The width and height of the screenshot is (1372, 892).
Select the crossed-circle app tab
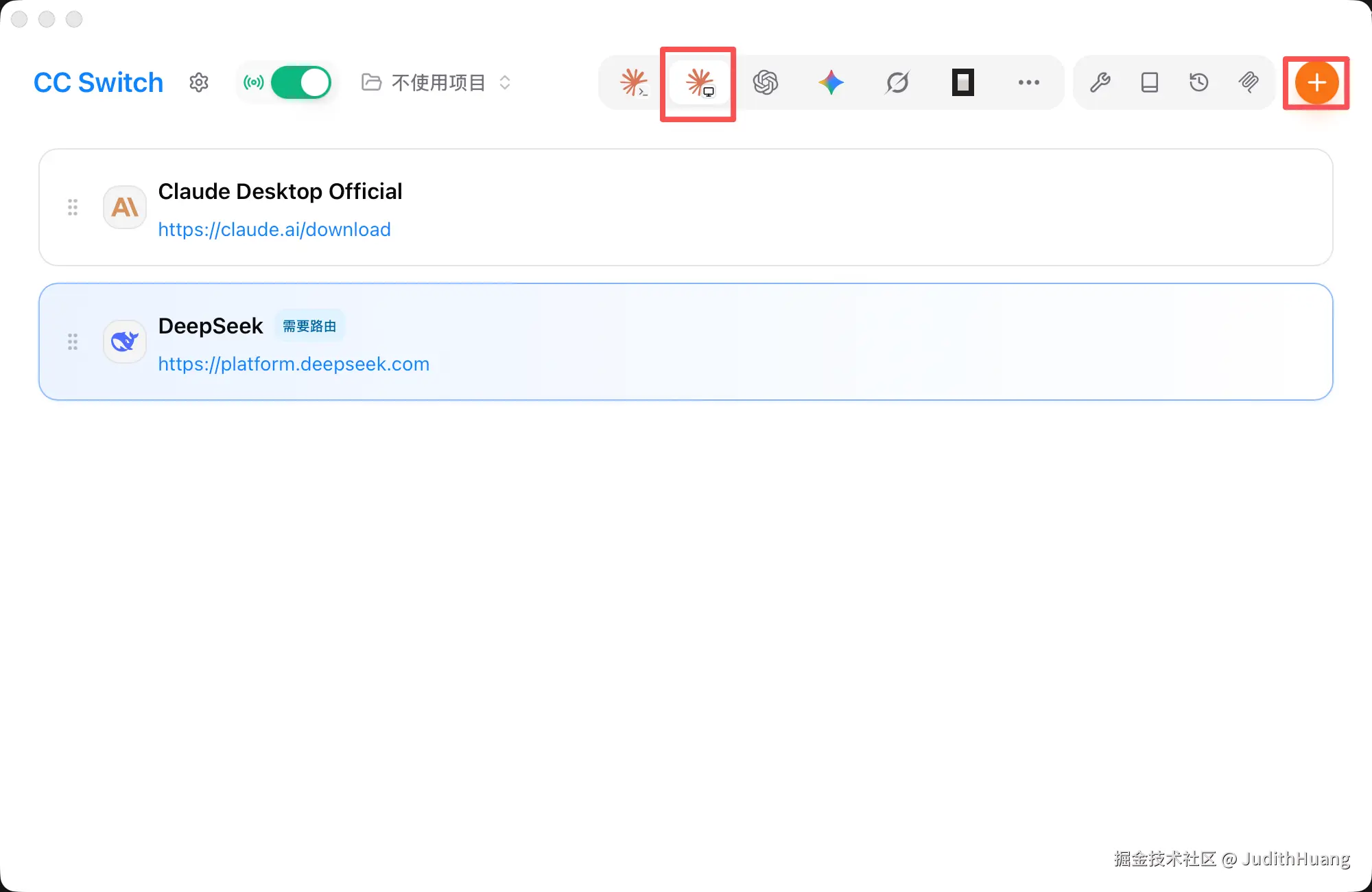(x=897, y=82)
